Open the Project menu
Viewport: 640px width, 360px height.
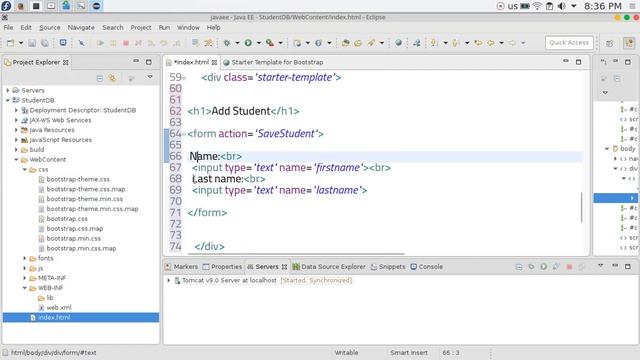tap(141, 27)
